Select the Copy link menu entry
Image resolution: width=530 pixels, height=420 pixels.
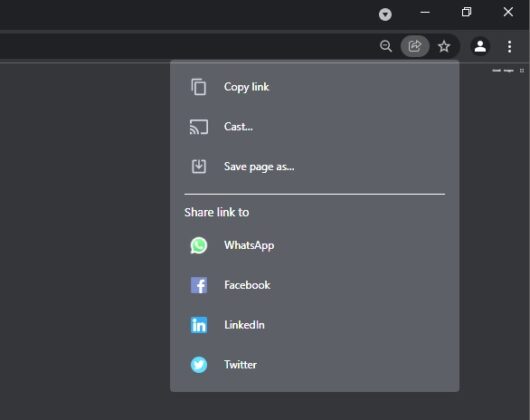tap(315, 87)
